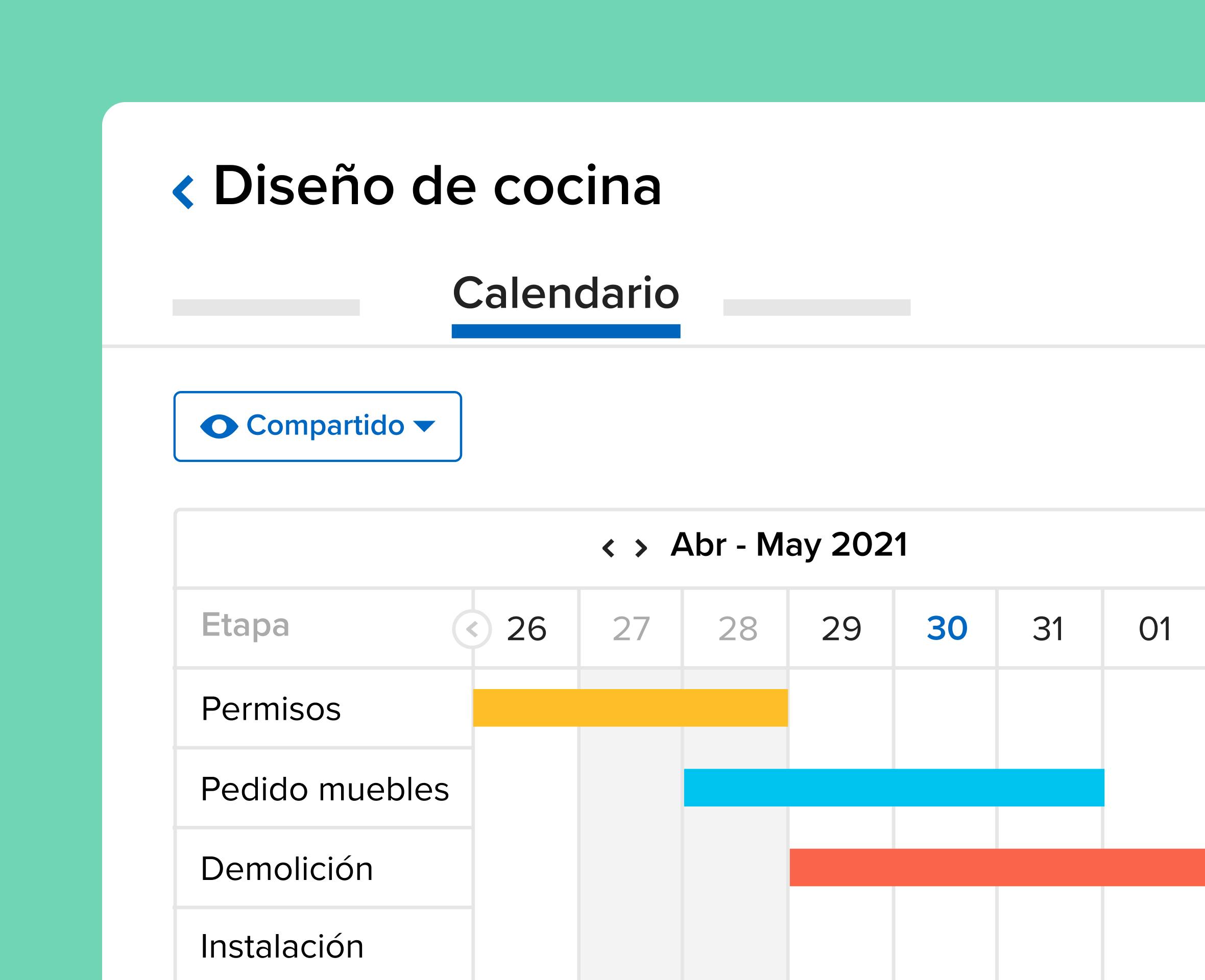The height and width of the screenshot is (980, 1205).
Task: Click the Pedido muebles stage label
Action: (325, 789)
